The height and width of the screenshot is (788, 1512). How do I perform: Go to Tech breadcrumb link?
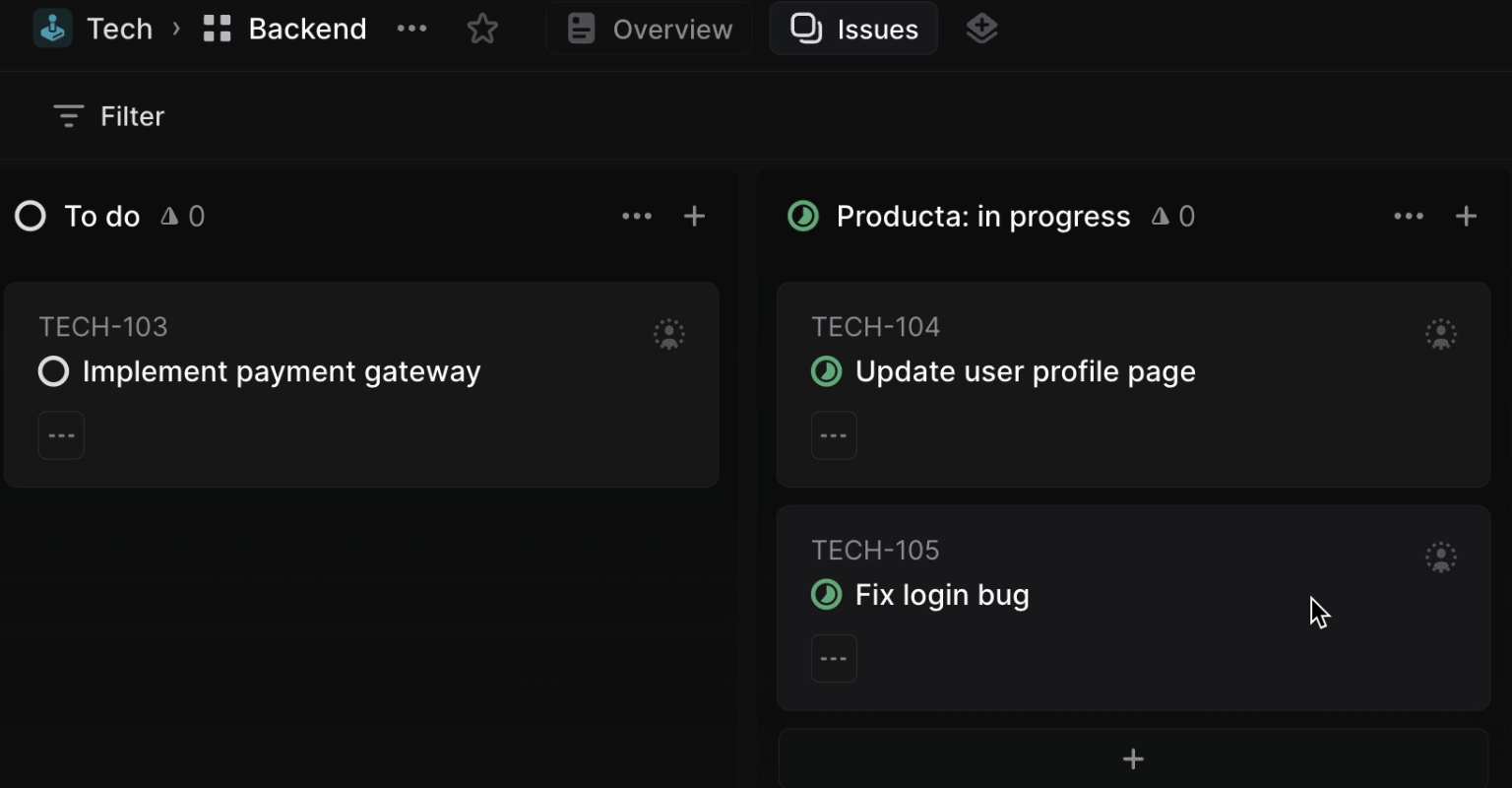tap(119, 30)
